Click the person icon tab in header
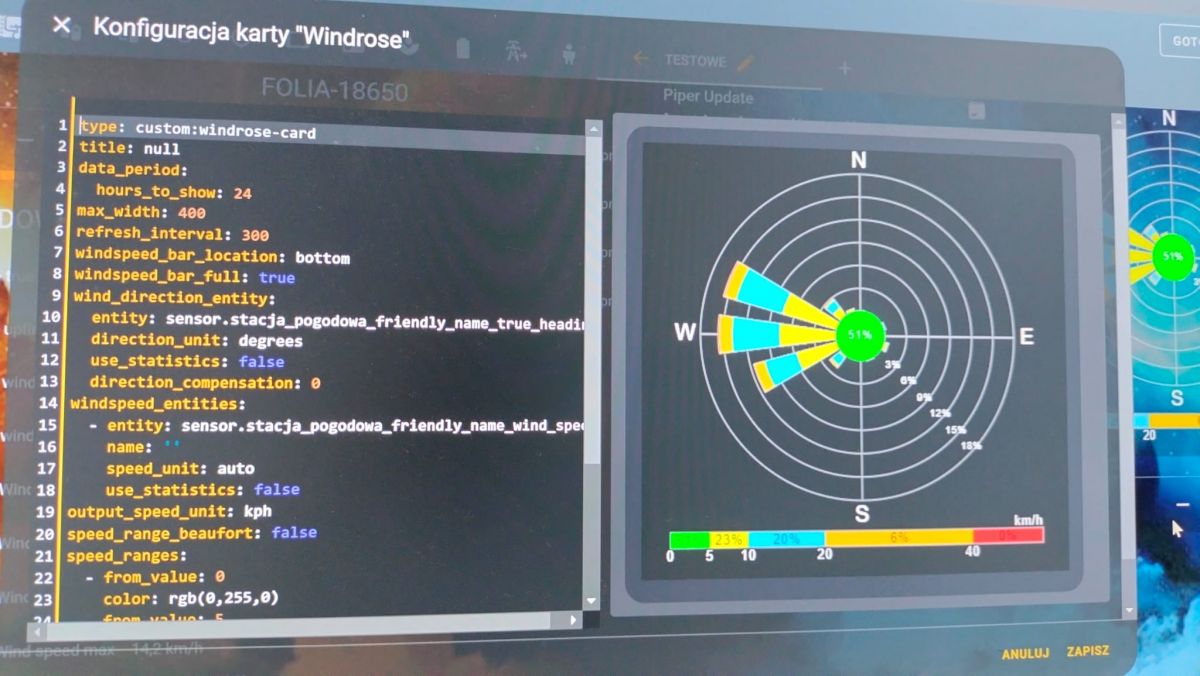 569,54
